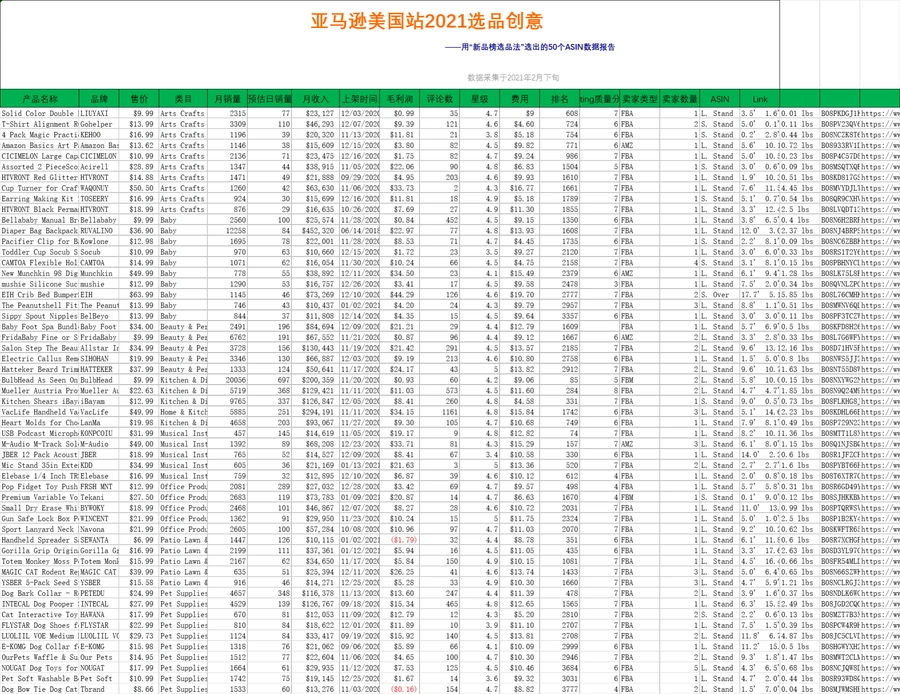Select the 毛利润 column header
The width and height of the screenshot is (900, 694).
tap(399, 99)
